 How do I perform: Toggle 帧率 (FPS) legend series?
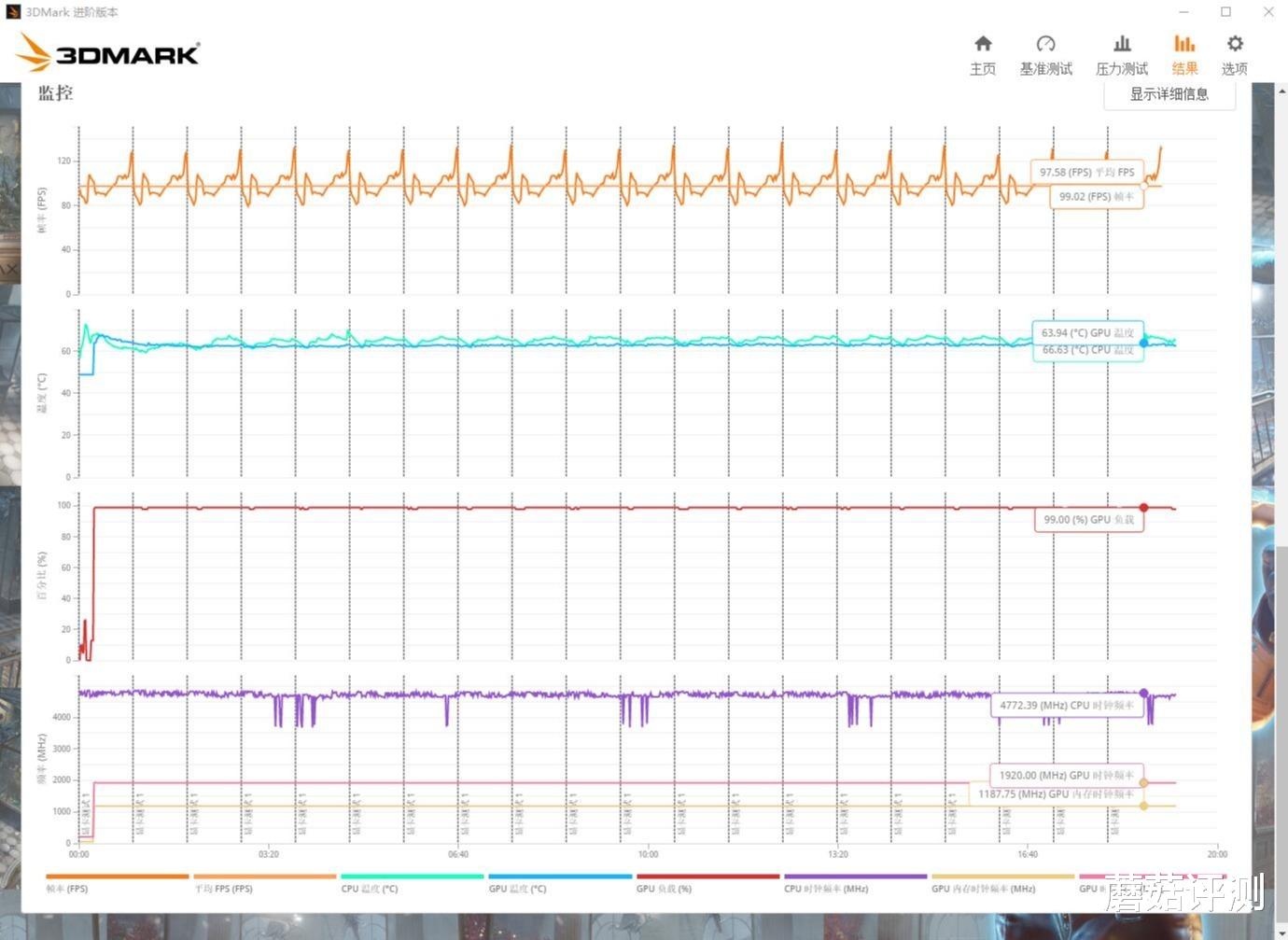tap(117, 883)
